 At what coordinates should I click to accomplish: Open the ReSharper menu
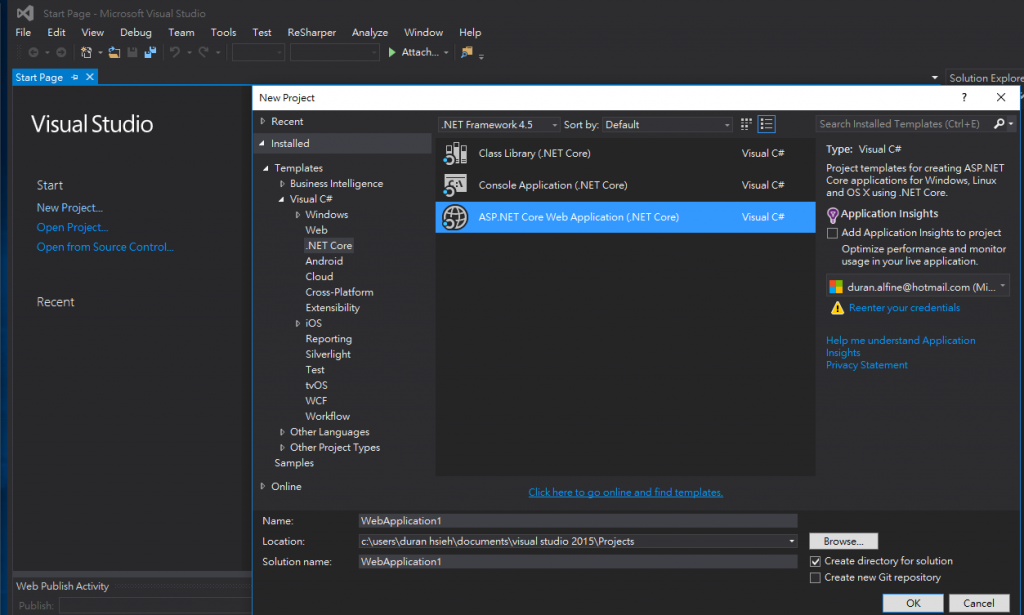[x=312, y=32]
